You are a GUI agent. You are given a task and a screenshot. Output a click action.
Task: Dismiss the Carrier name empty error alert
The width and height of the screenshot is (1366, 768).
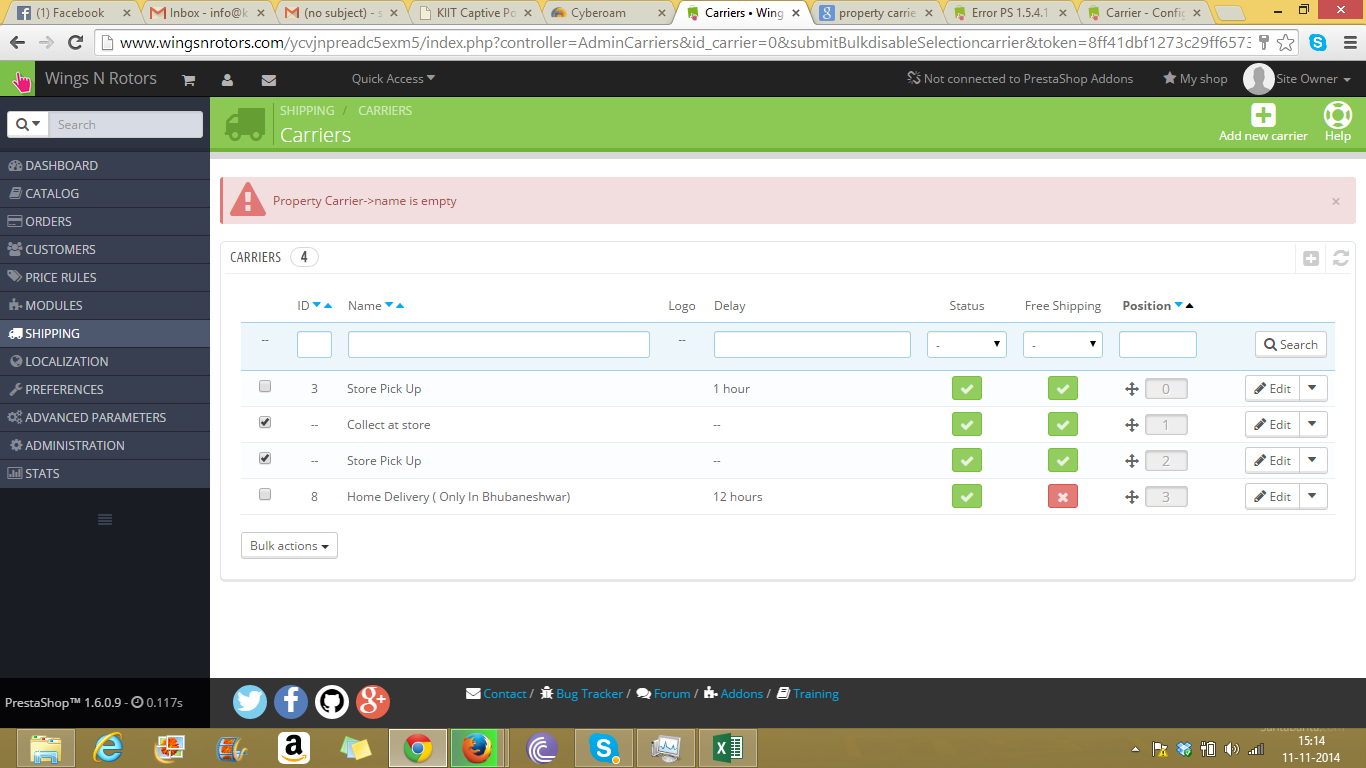tap(1335, 201)
